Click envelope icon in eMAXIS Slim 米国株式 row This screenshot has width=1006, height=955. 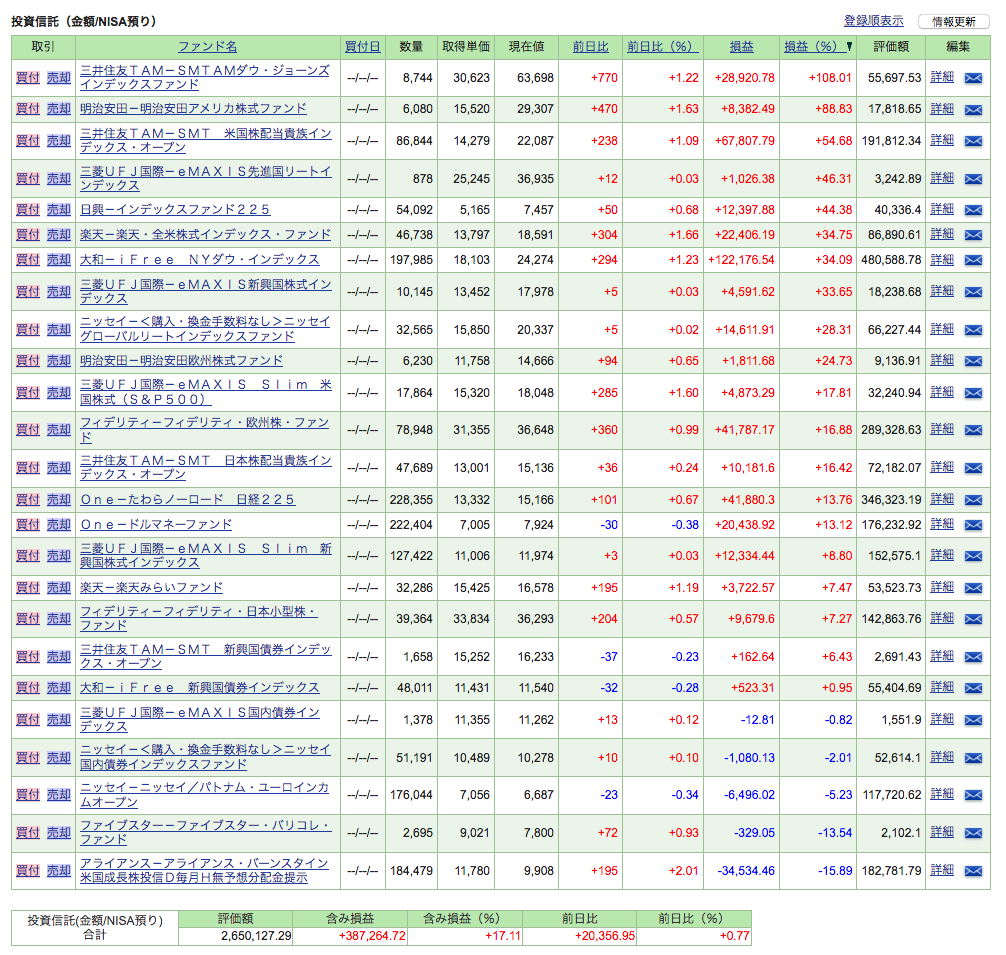click(973, 393)
